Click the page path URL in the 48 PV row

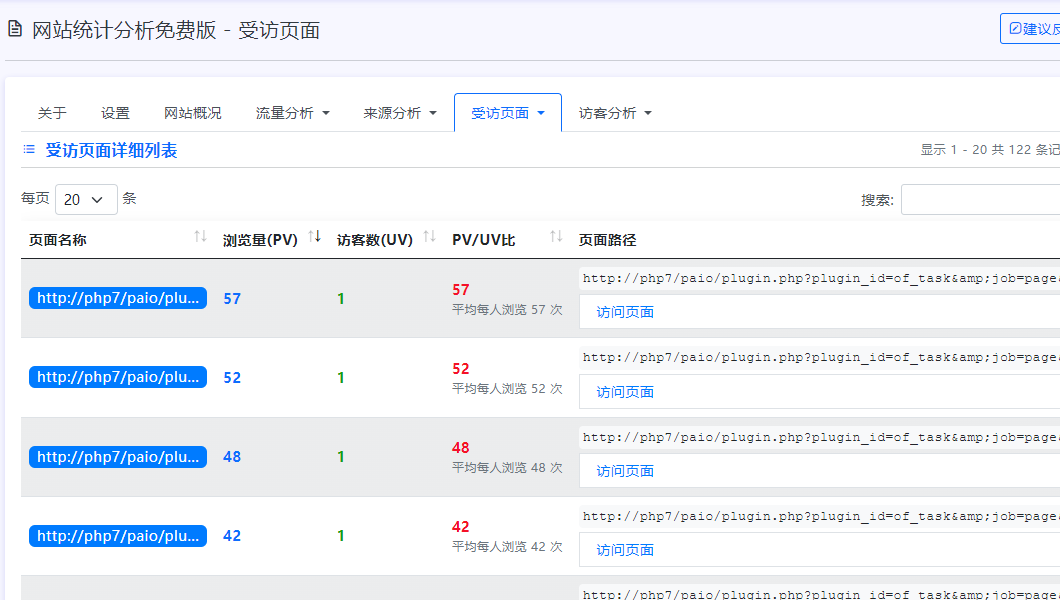point(821,437)
